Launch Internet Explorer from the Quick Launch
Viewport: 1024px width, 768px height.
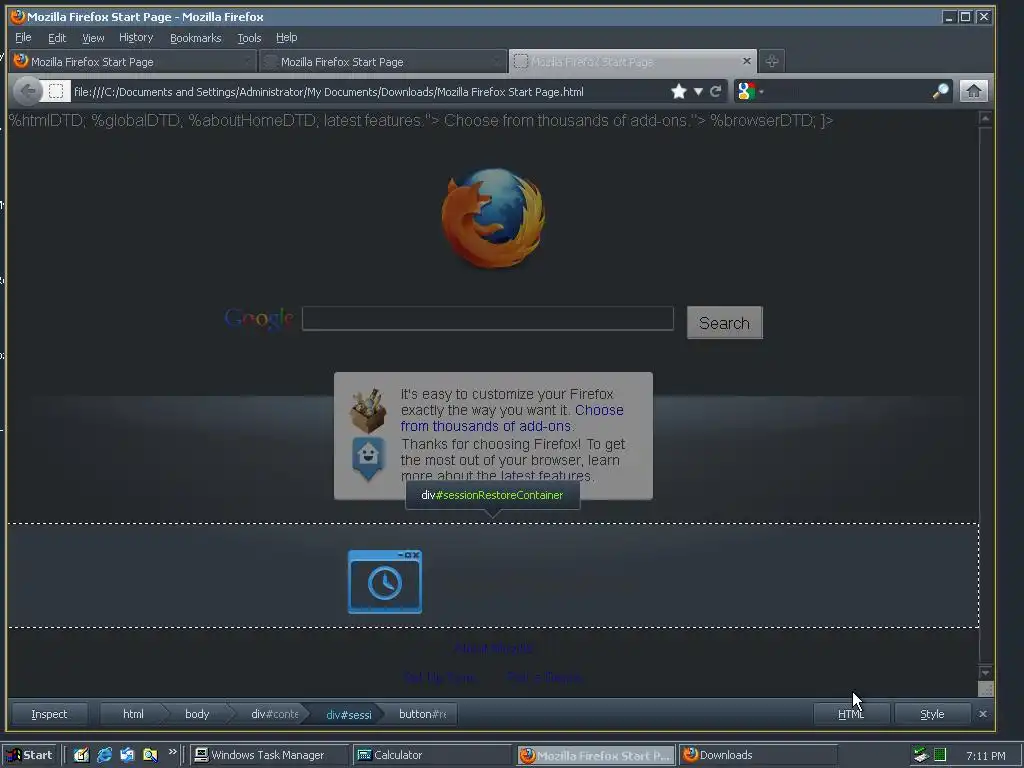[x=104, y=755]
